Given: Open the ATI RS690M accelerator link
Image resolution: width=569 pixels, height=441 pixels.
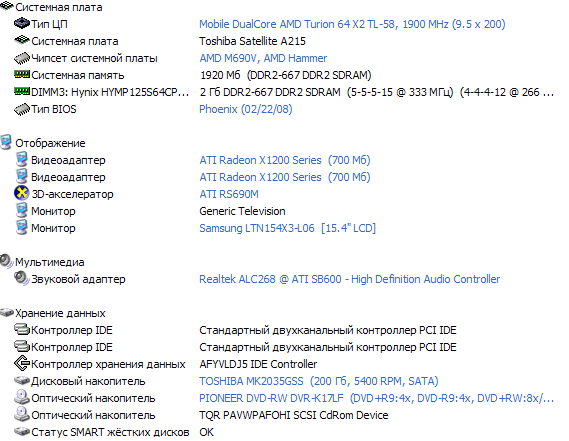Looking at the screenshot, I should tap(229, 194).
